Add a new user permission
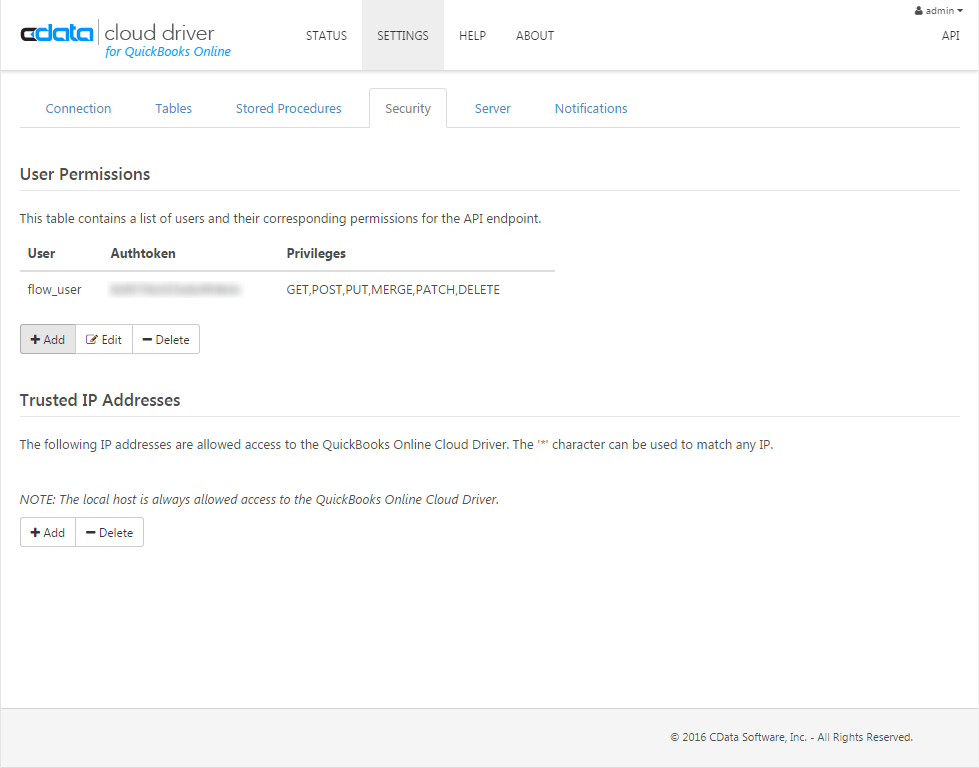This screenshot has width=979, height=768. (x=48, y=339)
